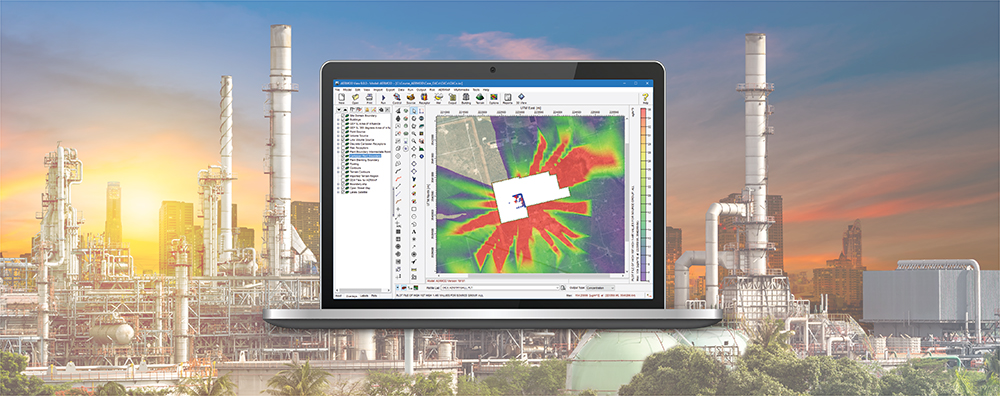Open the Receptor pathway icon
Viewport: 1000px width, 396px height.
pos(424,99)
